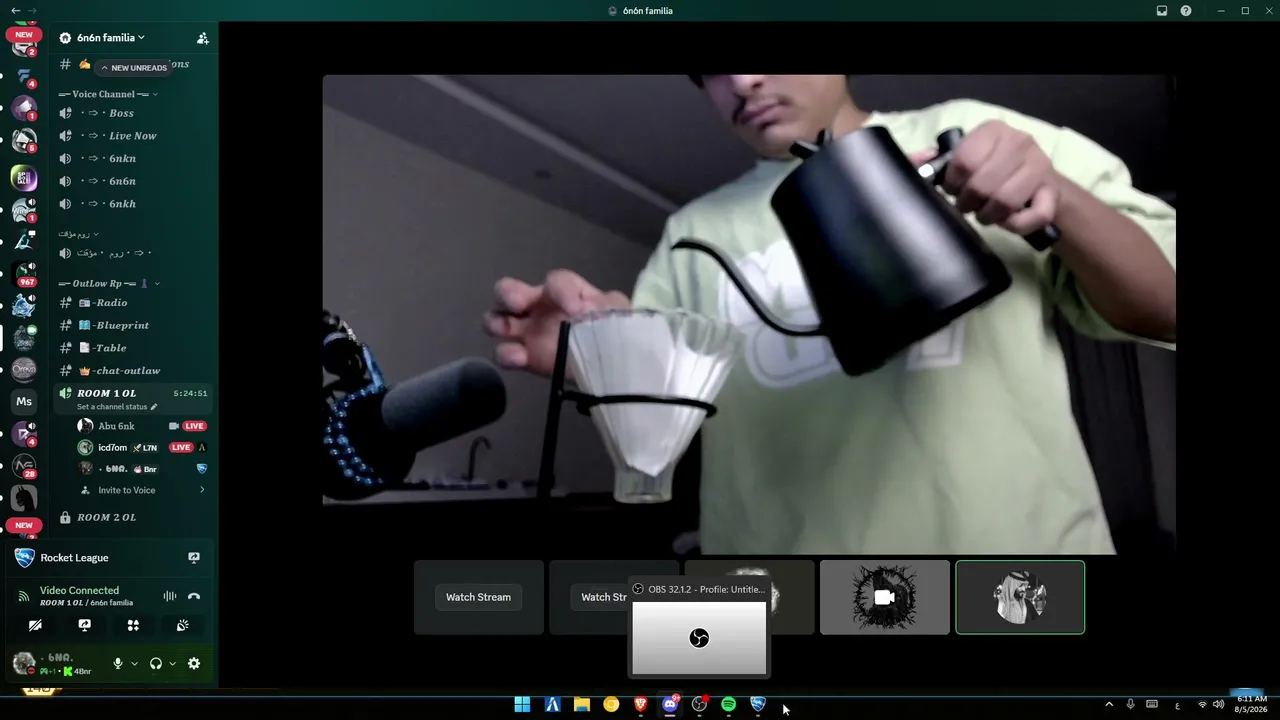Open user settings gear icon
The image size is (1280, 720).
(x=194, y=663)
